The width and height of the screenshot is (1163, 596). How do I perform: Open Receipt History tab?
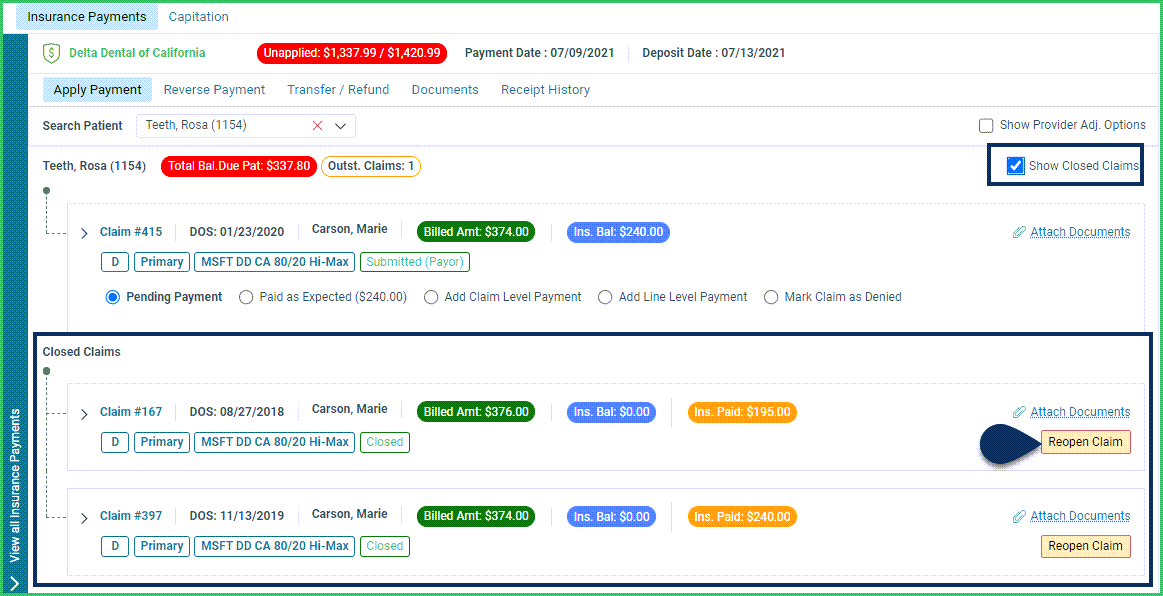545,90
